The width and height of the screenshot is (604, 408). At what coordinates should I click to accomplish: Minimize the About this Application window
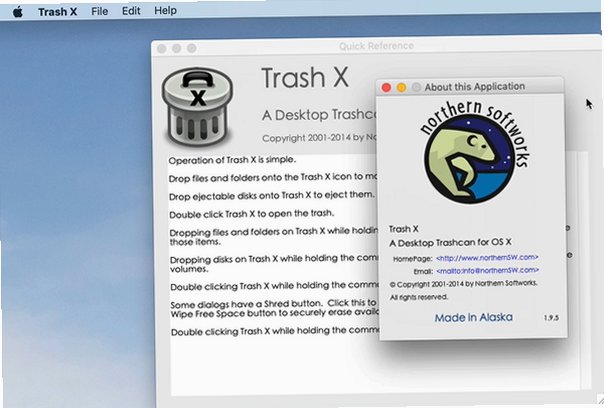pos(401,88)
